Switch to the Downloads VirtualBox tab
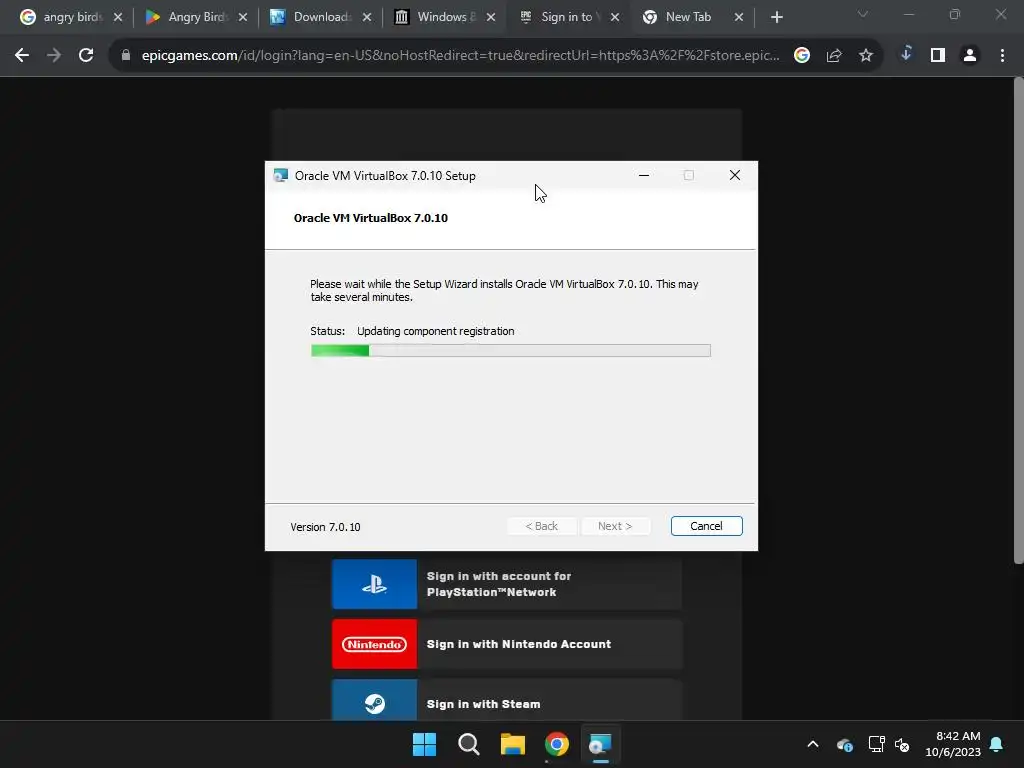This screenshot has height=768, width=1024. pyautogui.click(x=312, y=17)
